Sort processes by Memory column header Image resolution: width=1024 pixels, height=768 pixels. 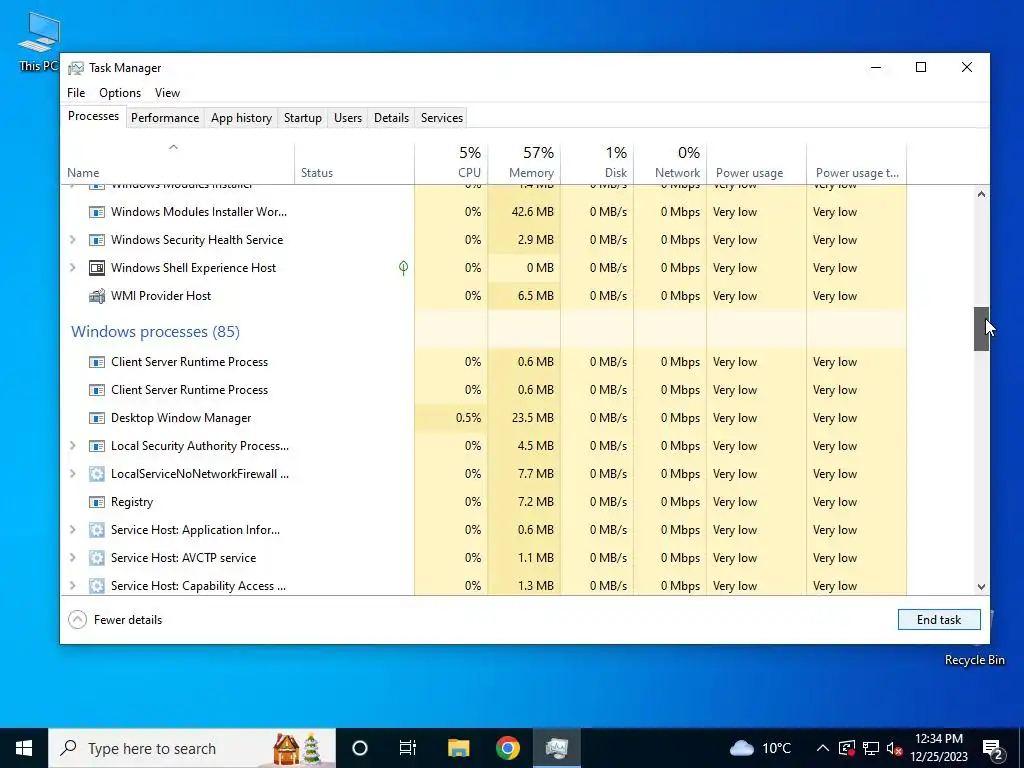tap(524, 163)
